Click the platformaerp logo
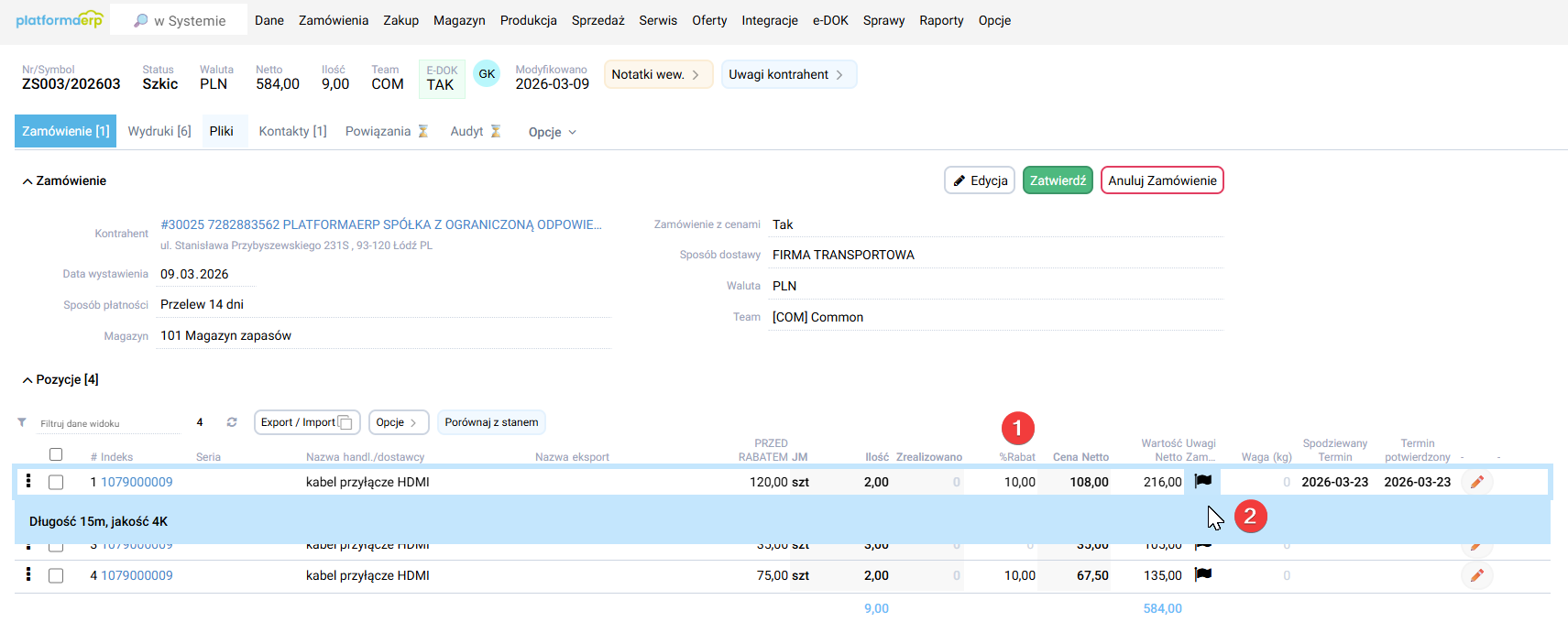This screenshot has height=622, width=1568. click(x=60, y=20)
